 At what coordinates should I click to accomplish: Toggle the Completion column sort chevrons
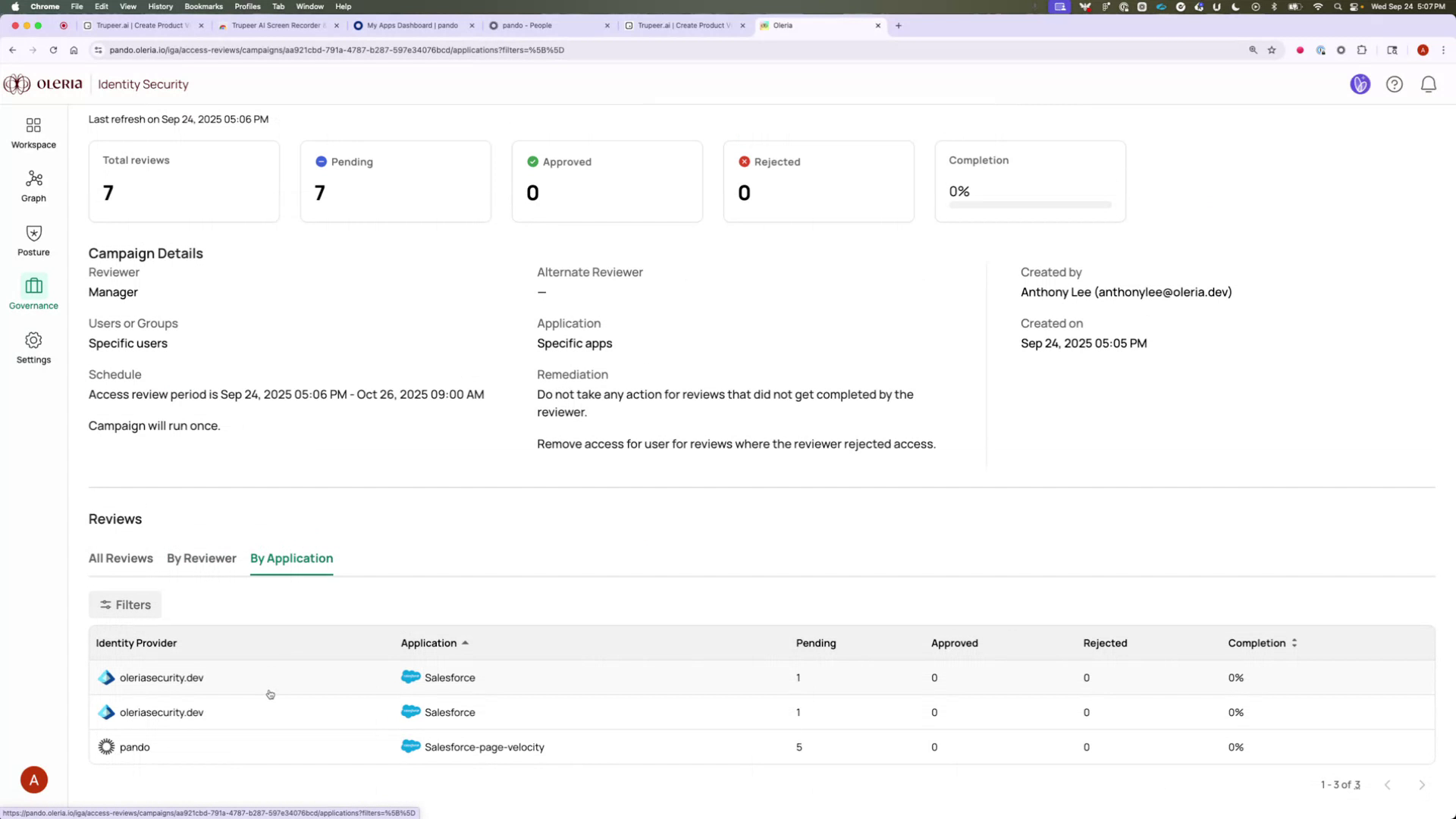point(1294,642)
